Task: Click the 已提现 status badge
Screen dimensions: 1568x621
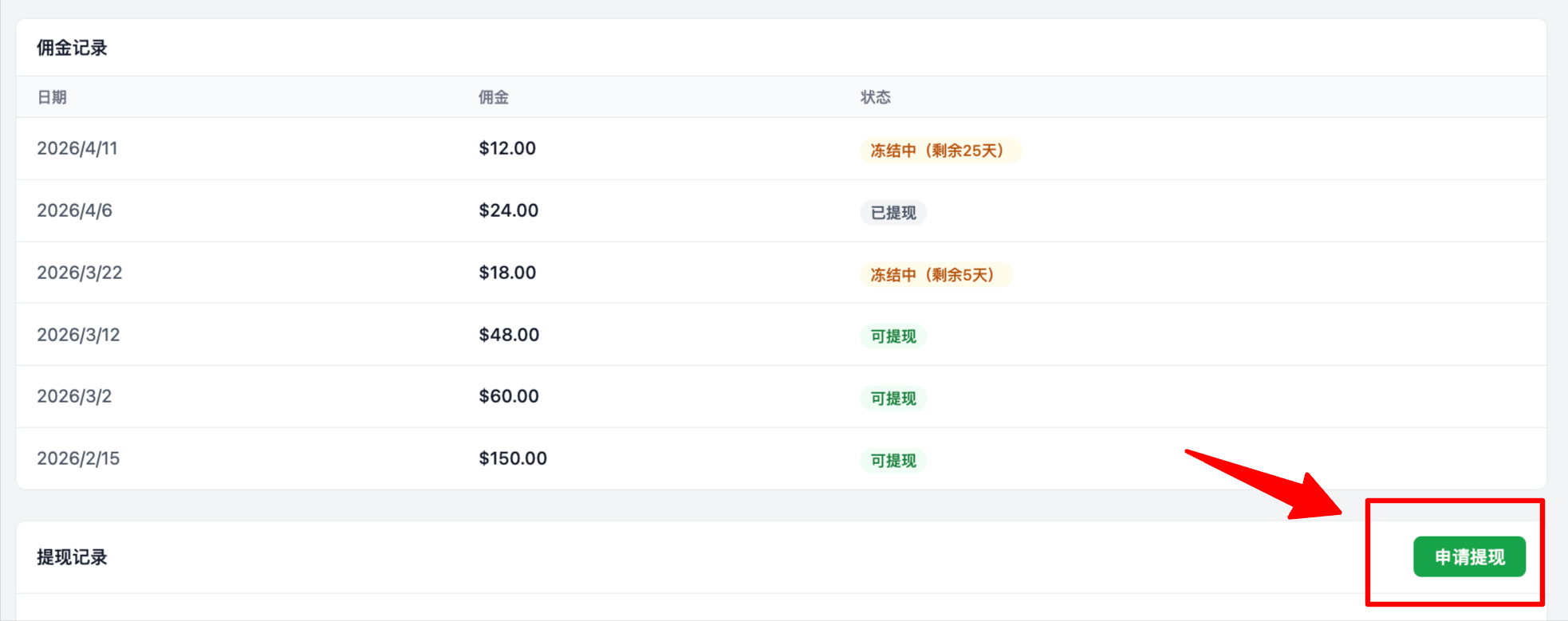Action: [x=893, y=212]
